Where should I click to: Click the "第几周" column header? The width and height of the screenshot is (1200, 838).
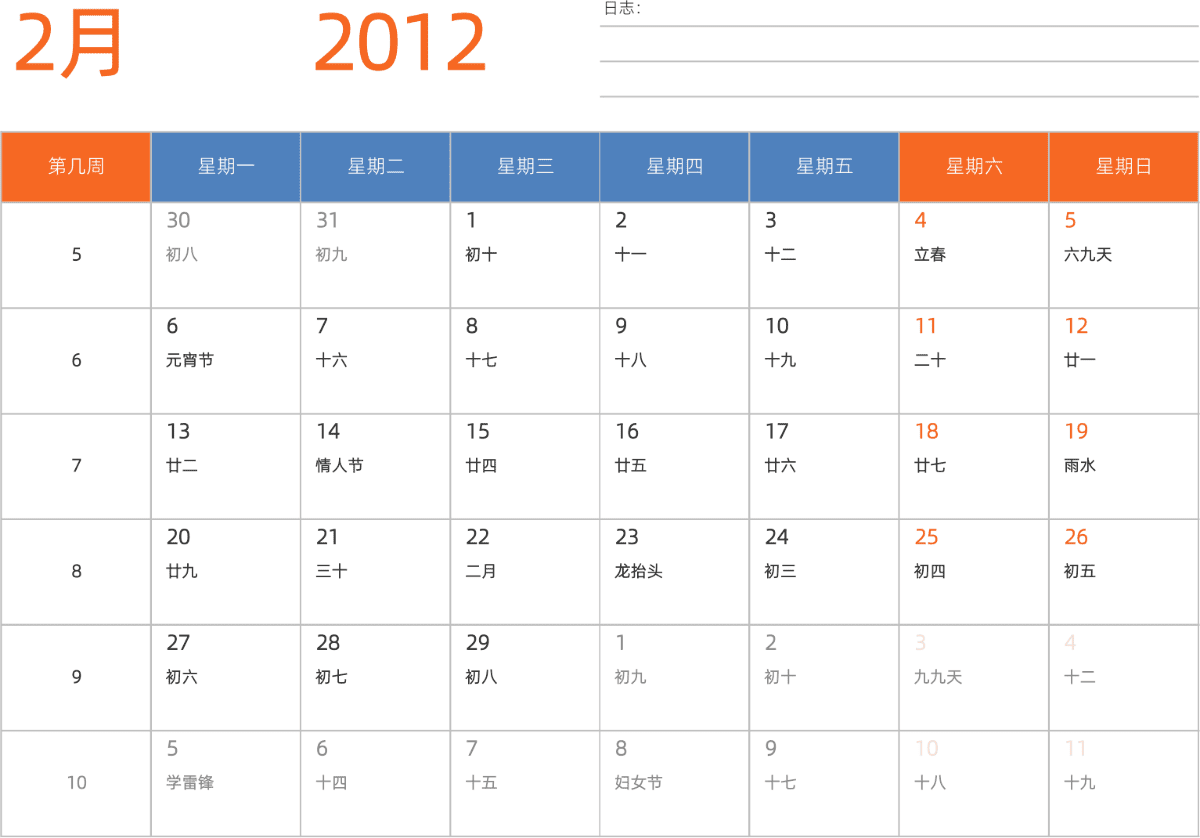click(76, 167)
